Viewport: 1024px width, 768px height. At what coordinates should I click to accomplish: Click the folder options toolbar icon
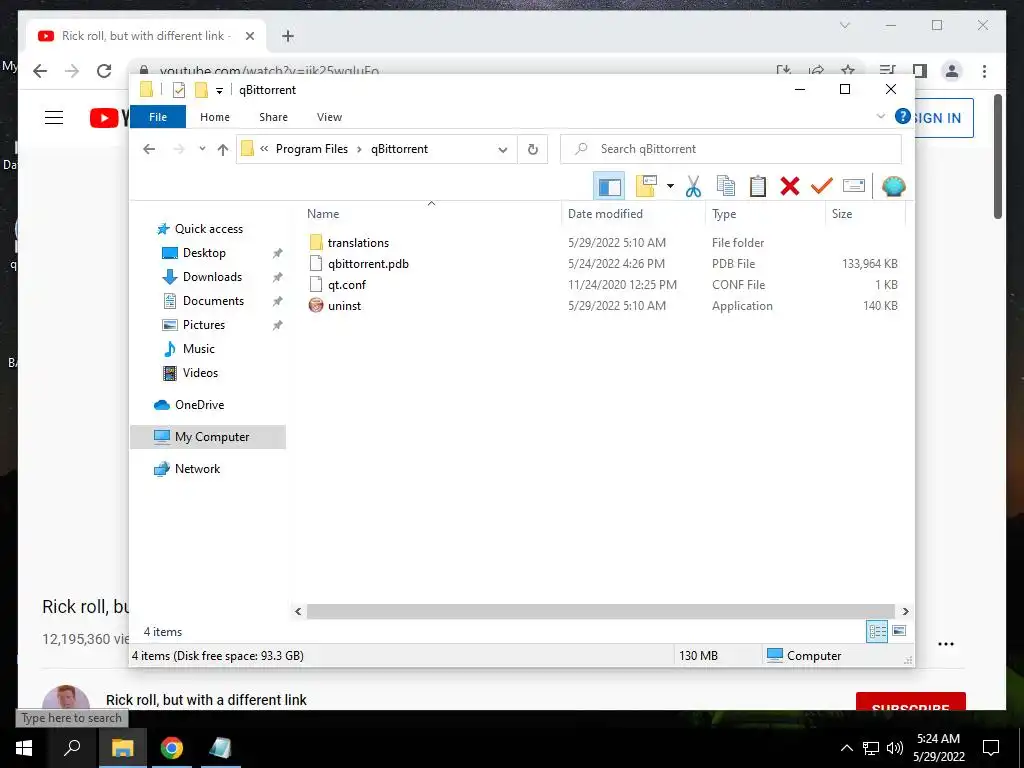pos(647,186)
